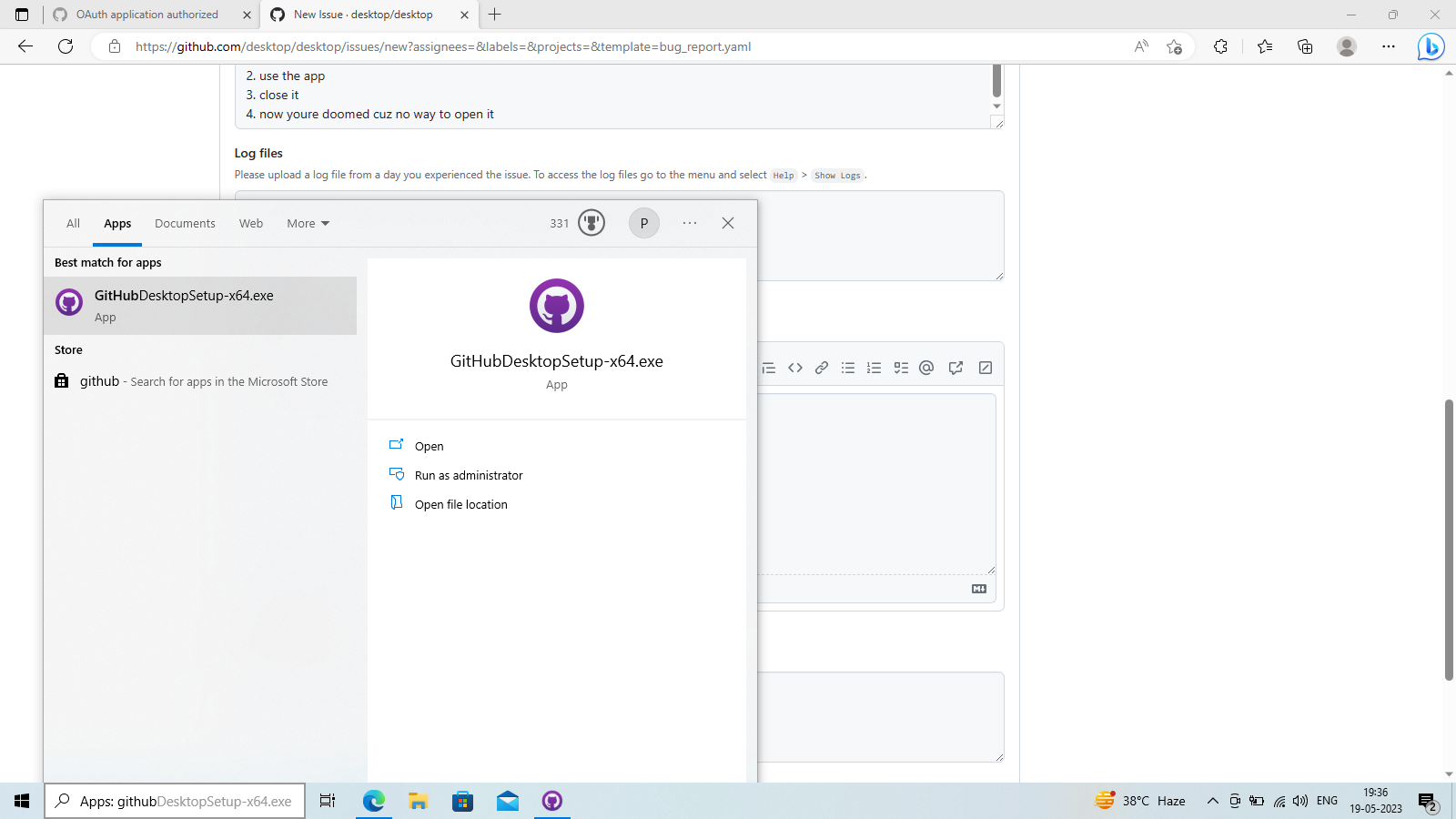
Task: Add a hyperlink with the link icon
Action: 822,367
